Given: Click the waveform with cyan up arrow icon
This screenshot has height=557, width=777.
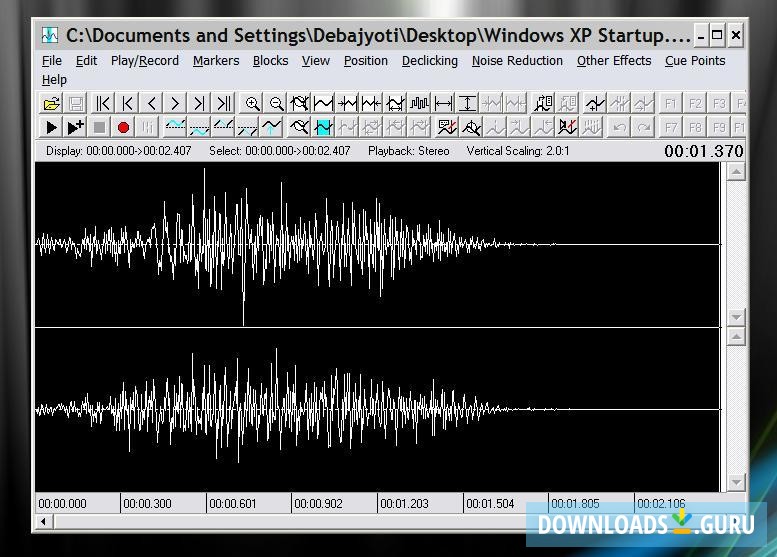Looking at the screenshot, I should pyautogui.click(x=272, y=127).
